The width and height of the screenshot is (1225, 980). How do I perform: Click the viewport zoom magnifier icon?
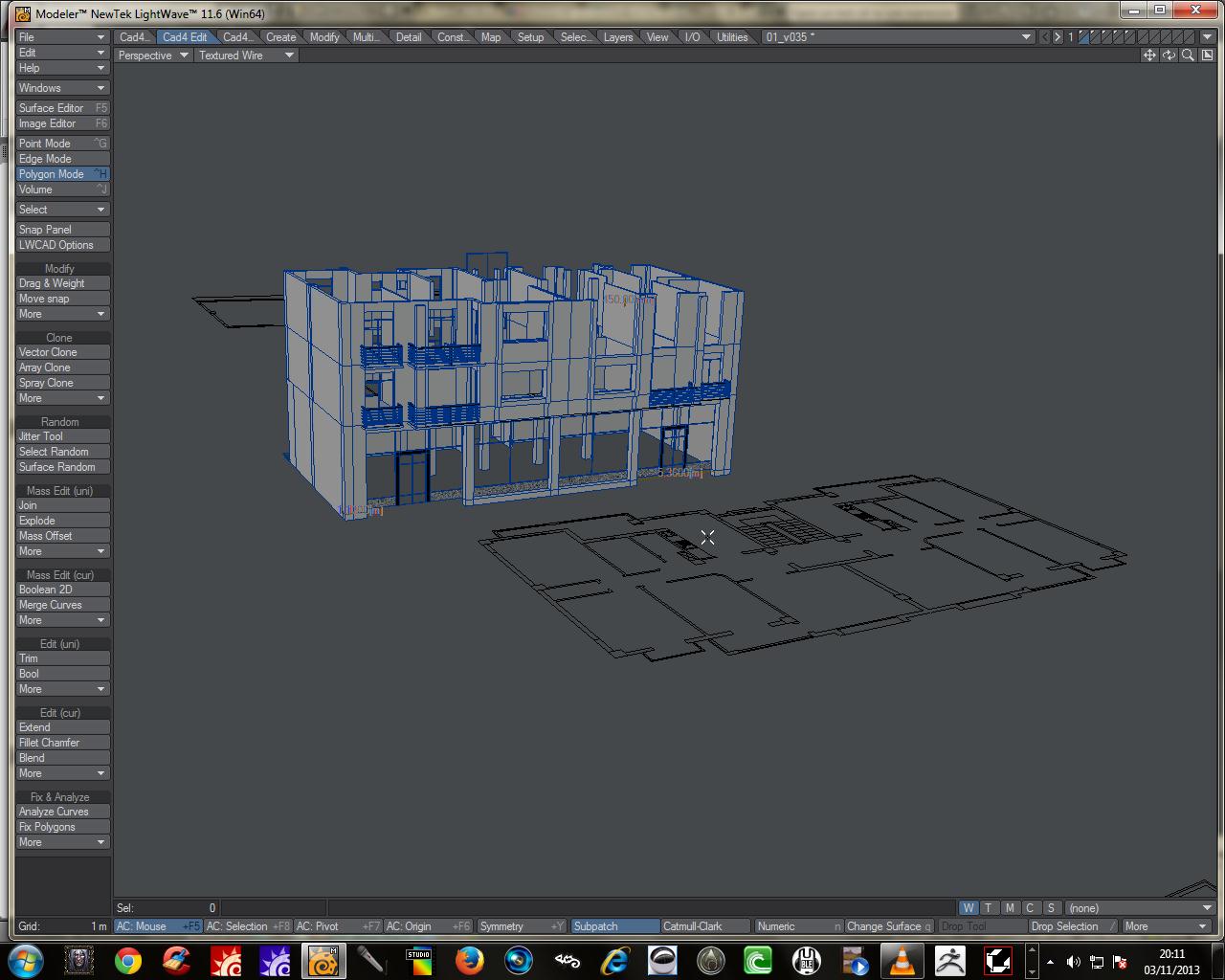(x=1188, y=56)
